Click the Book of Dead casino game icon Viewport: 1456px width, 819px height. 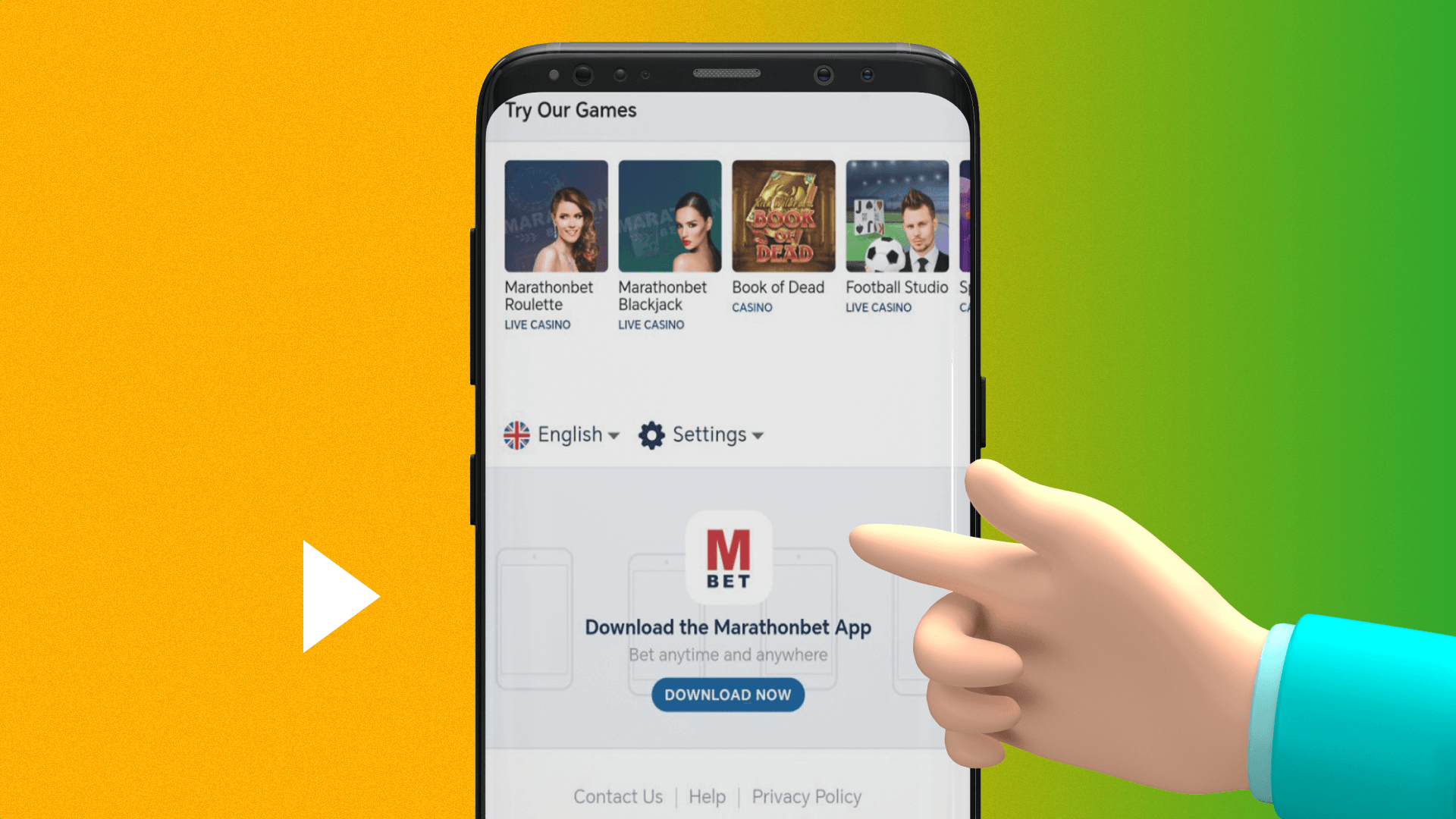pyautogui.click(x=783, y=217)
